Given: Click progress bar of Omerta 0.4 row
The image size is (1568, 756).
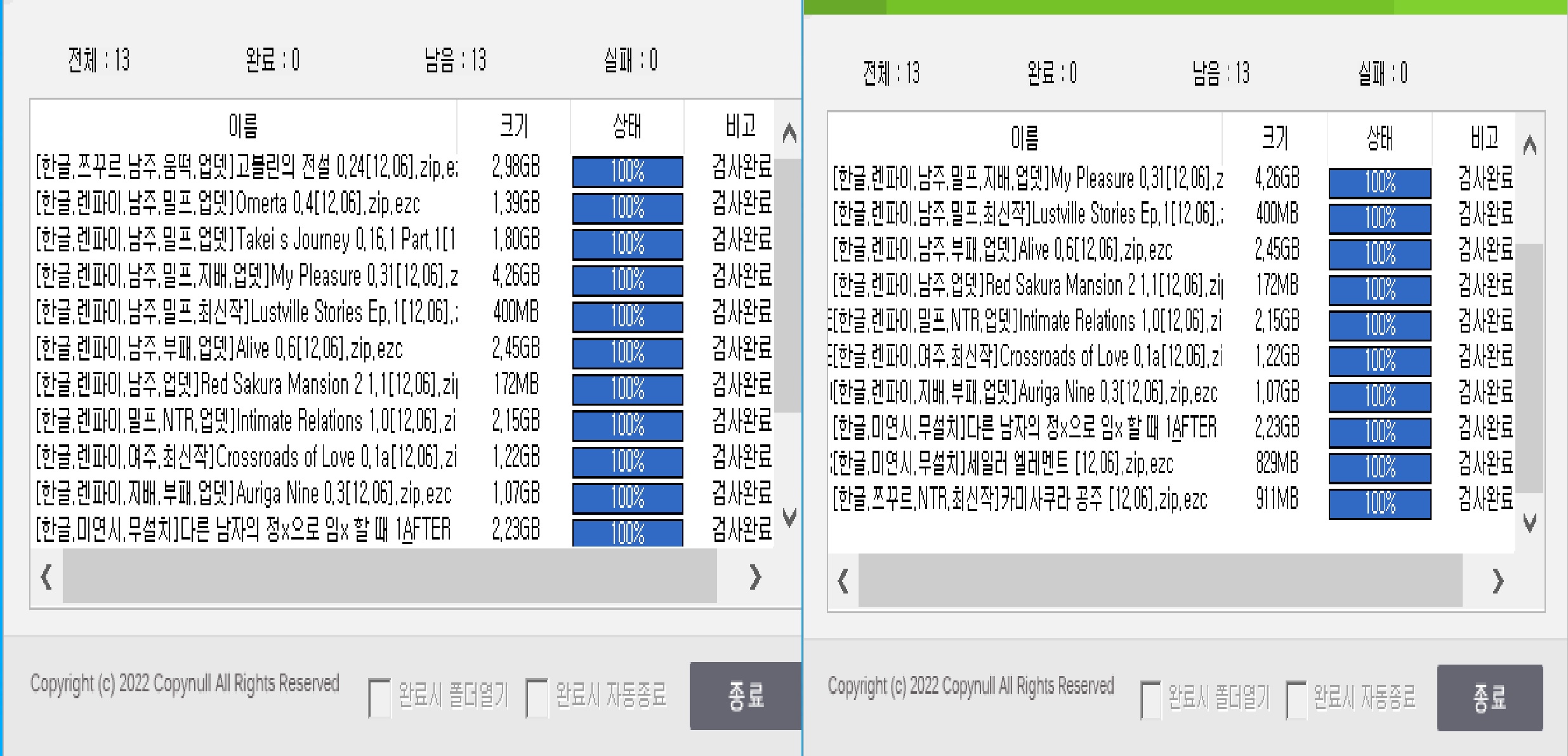Looking at the screenshot, I should tap(627, 208).
